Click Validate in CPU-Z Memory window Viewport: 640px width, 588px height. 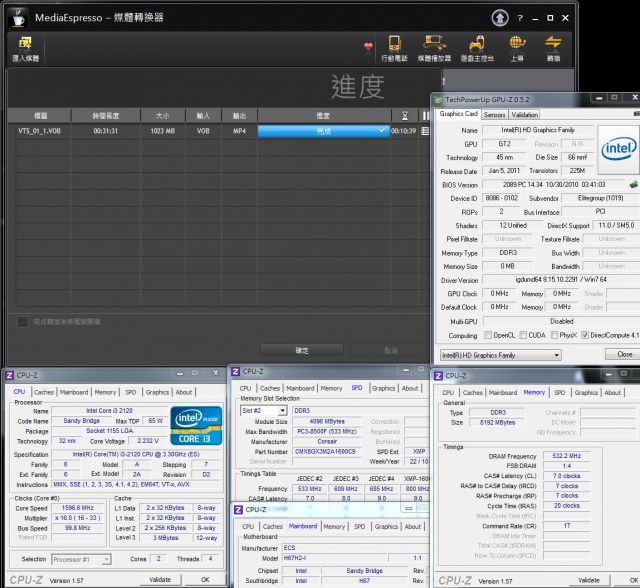tap(589, 580)
